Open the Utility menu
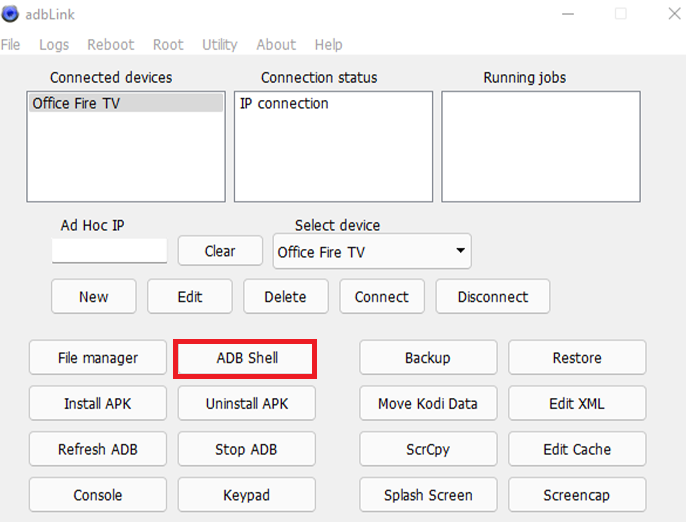 point(220,45)
